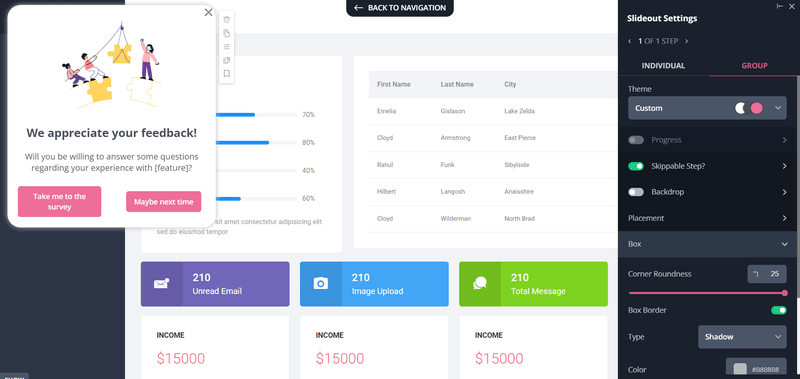Delete the slideout using the trash icon

(x=227, y=19)
